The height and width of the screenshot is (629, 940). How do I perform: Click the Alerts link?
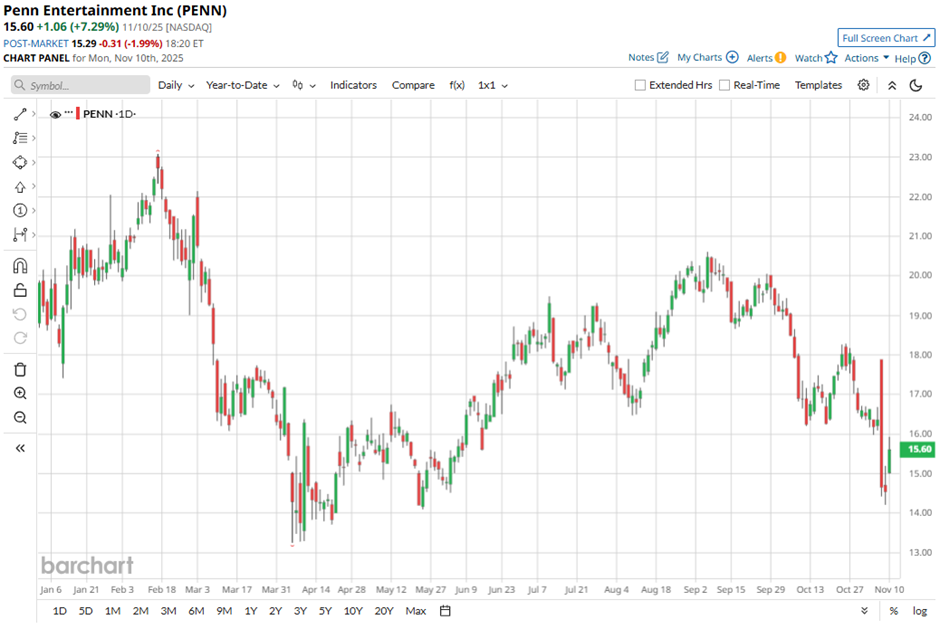click(766, 58)
